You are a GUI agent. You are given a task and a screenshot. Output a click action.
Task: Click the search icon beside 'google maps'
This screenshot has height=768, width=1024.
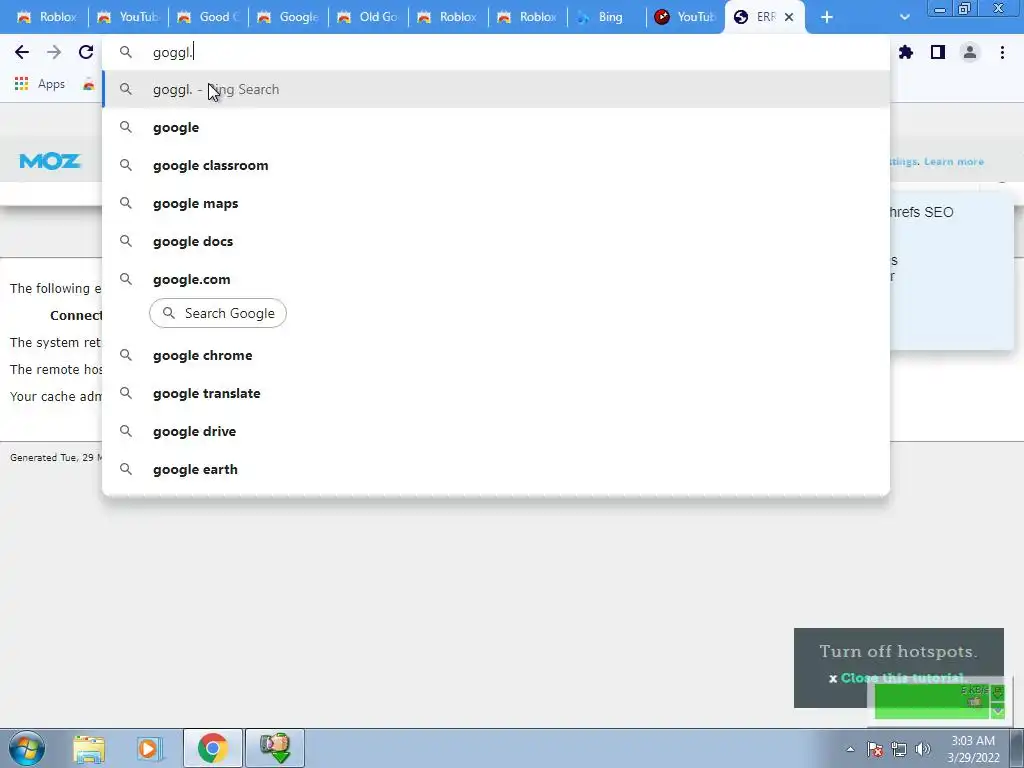click(126, 203)
